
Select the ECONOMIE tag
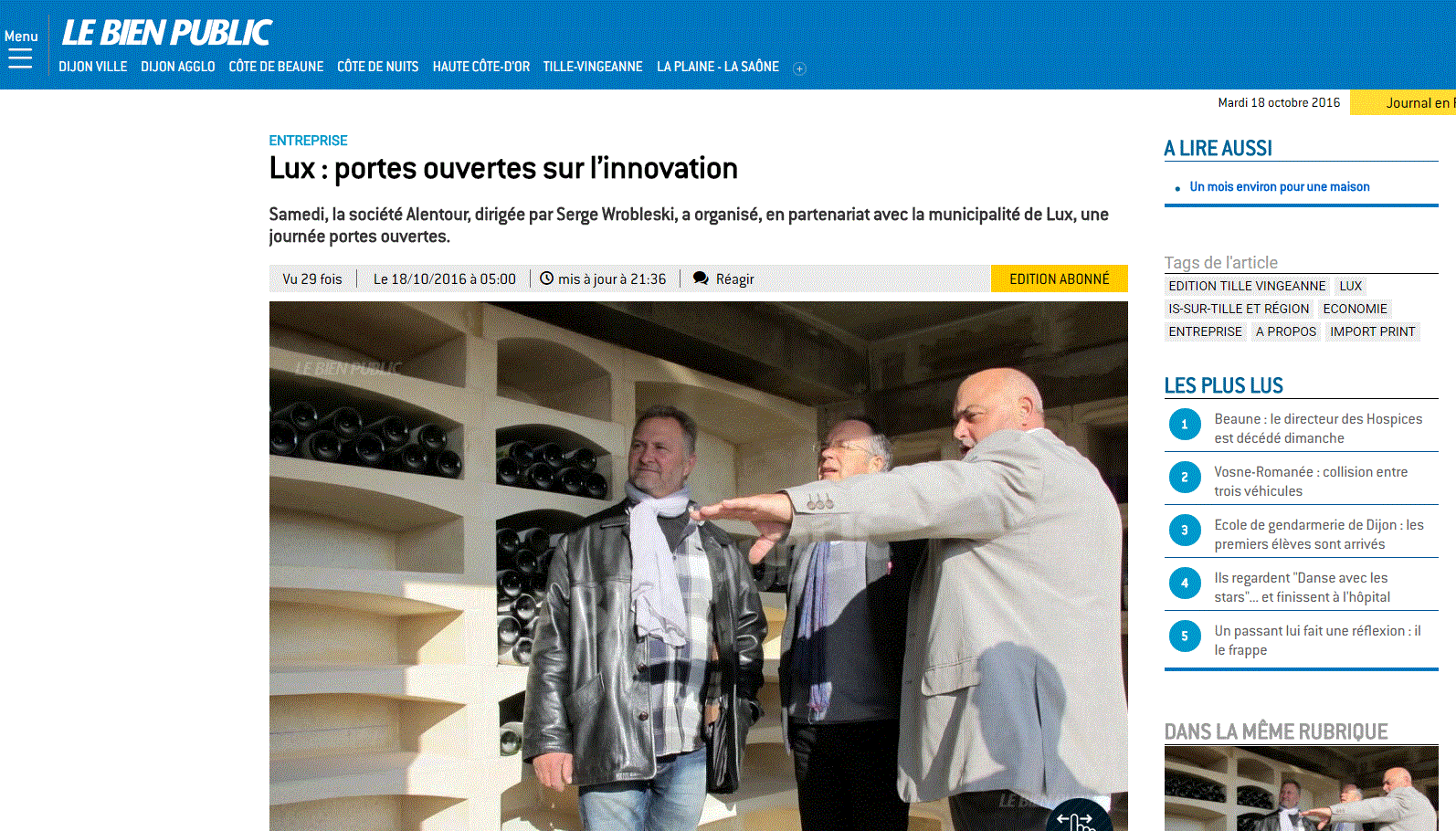(1355, 309)
